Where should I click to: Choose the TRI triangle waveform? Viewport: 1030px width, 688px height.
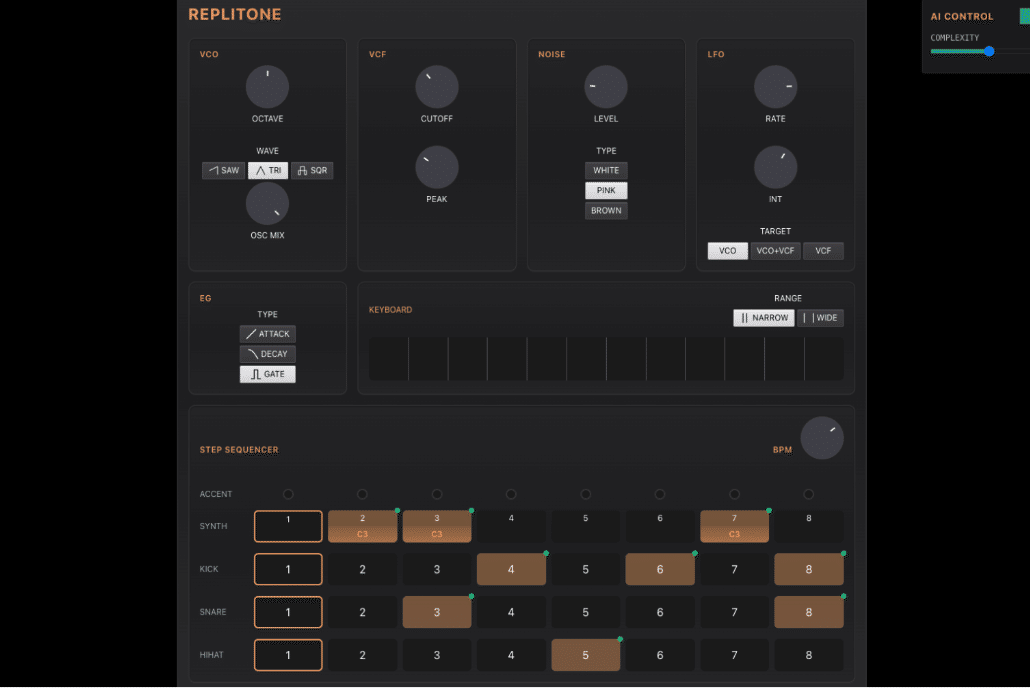268,171
